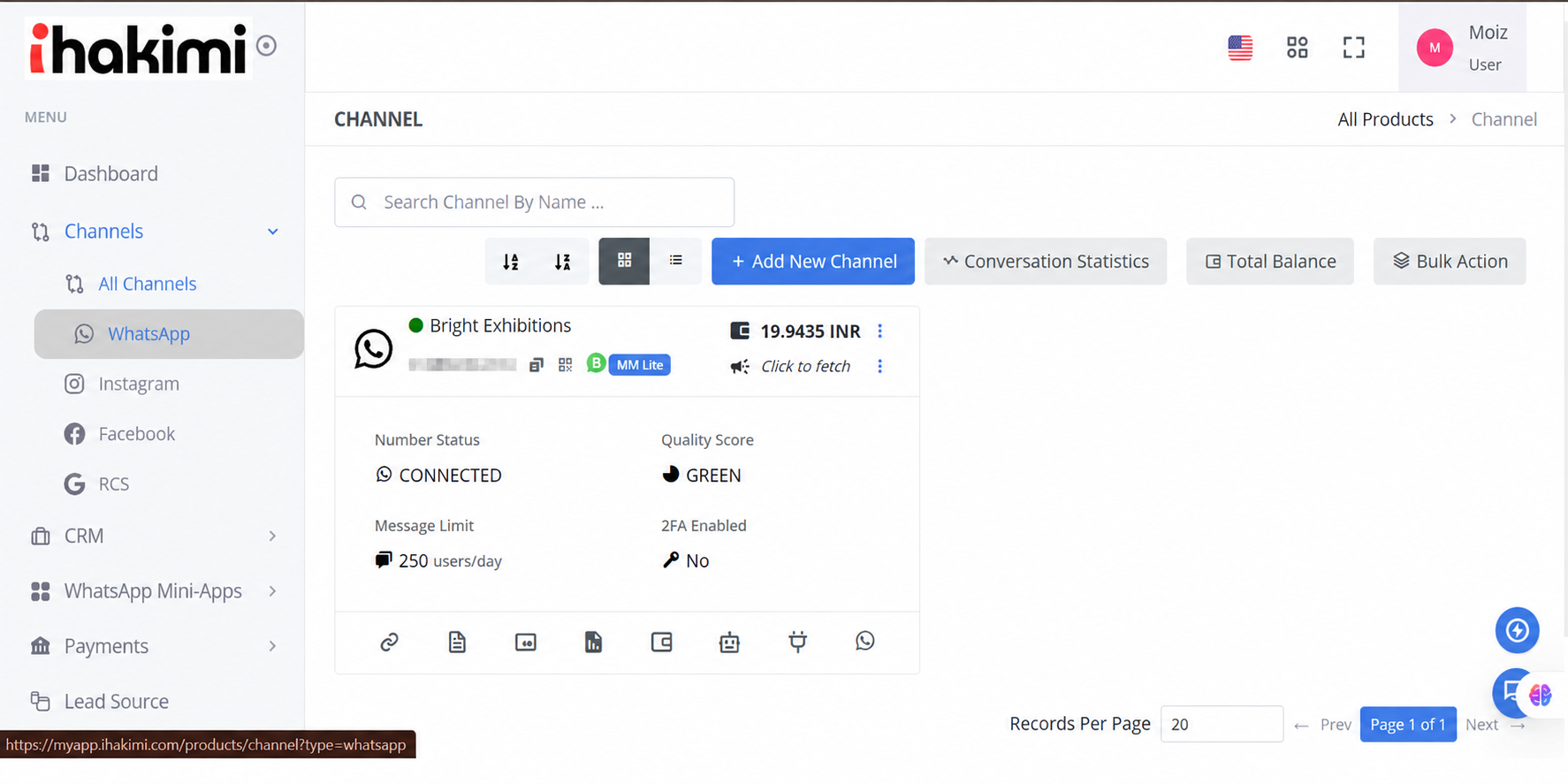Click the plug integration icon
This screenshot has width=1568, height=784.
[797, 642]
